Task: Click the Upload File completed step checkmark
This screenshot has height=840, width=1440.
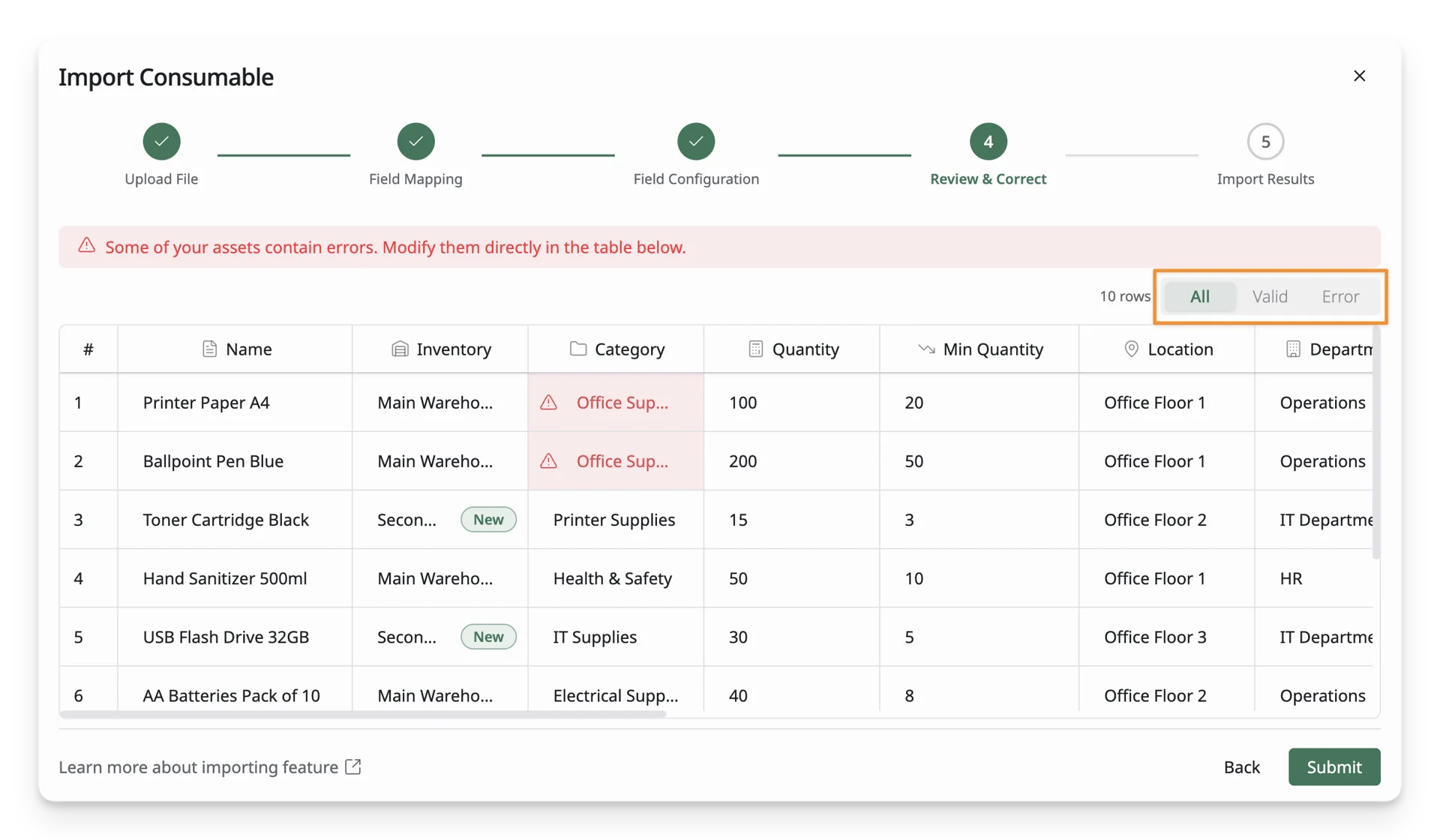Action: pos(161,141)
